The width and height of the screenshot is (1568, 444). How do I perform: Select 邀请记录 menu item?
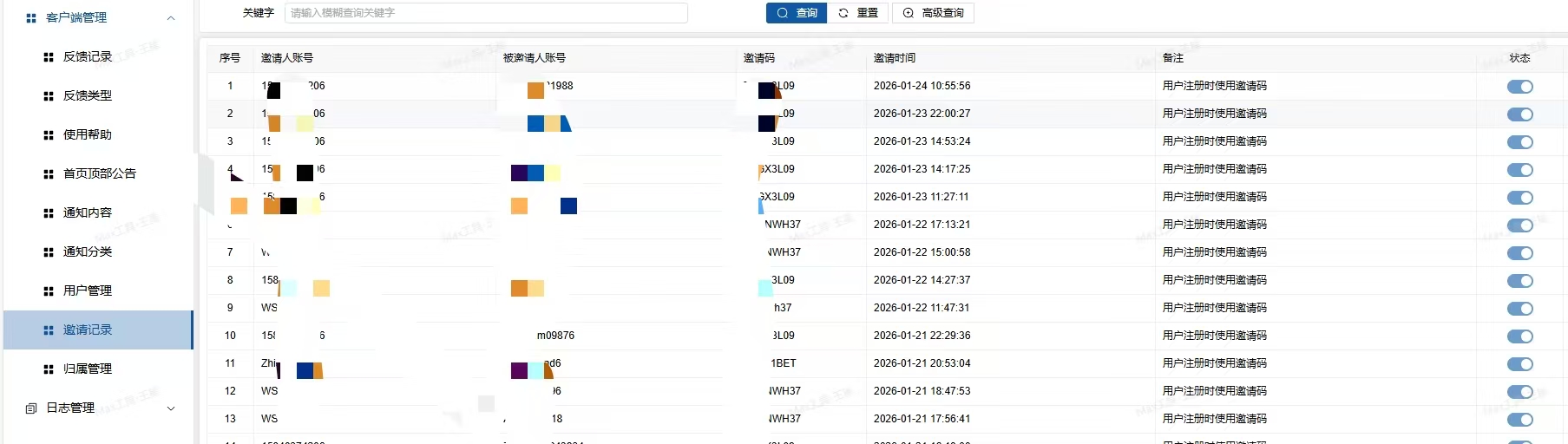click(98, 330)
